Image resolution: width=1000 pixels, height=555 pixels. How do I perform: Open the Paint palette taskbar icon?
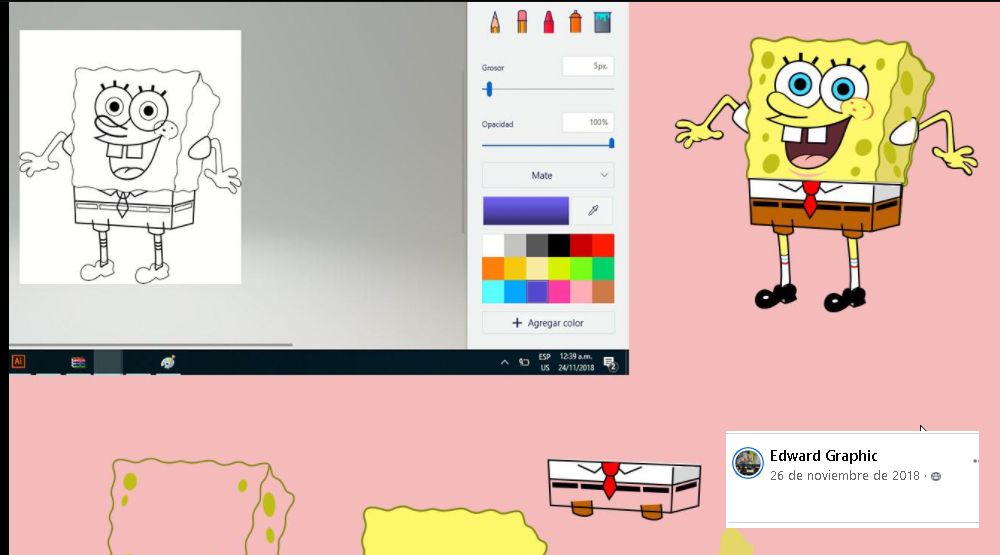point(168,362)
